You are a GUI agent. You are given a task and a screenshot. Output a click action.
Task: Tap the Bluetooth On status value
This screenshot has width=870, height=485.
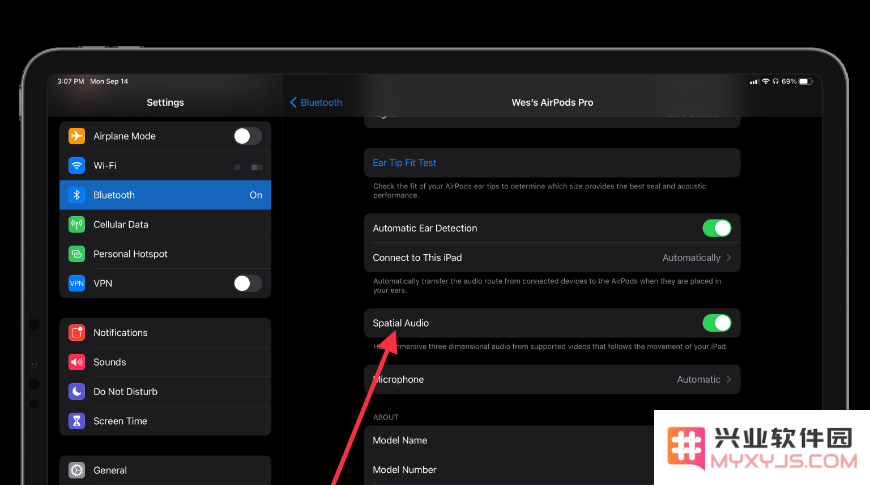click(x=256, y=195)
